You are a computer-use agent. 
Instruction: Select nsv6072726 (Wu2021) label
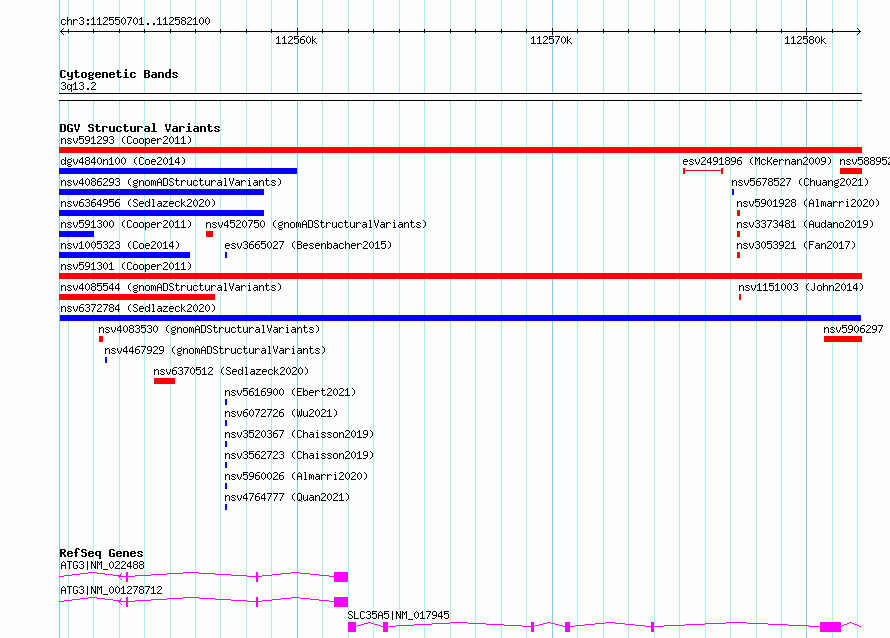pyautogui.click(x=281, y=413)
